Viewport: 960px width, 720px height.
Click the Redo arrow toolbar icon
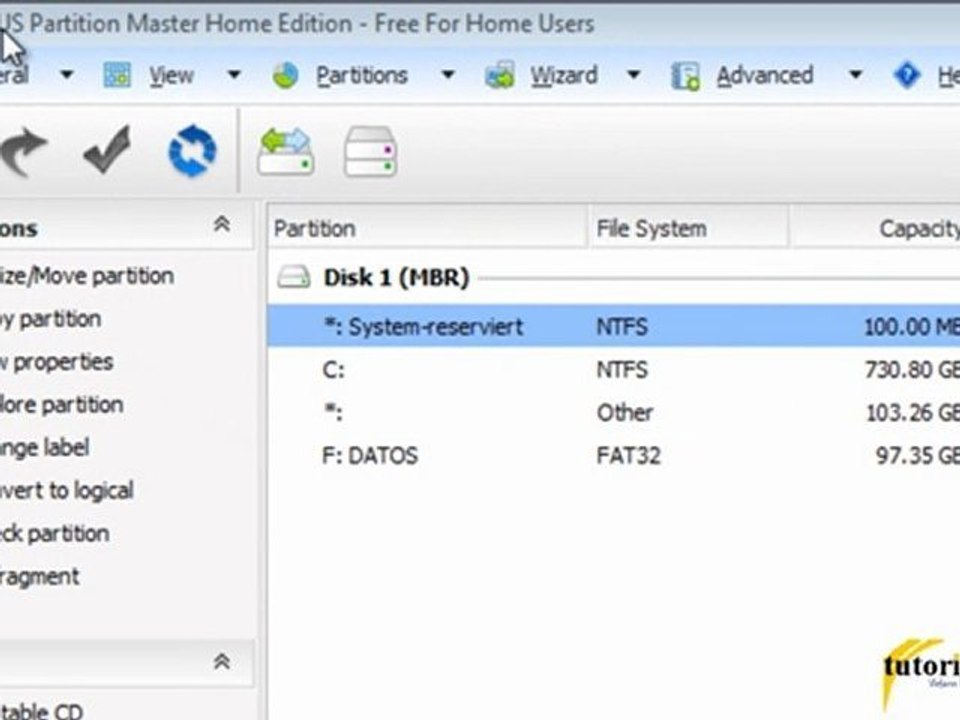point(23,151)
